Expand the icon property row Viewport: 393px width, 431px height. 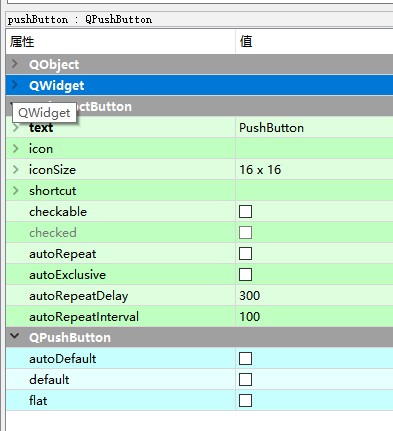(15, 148)
